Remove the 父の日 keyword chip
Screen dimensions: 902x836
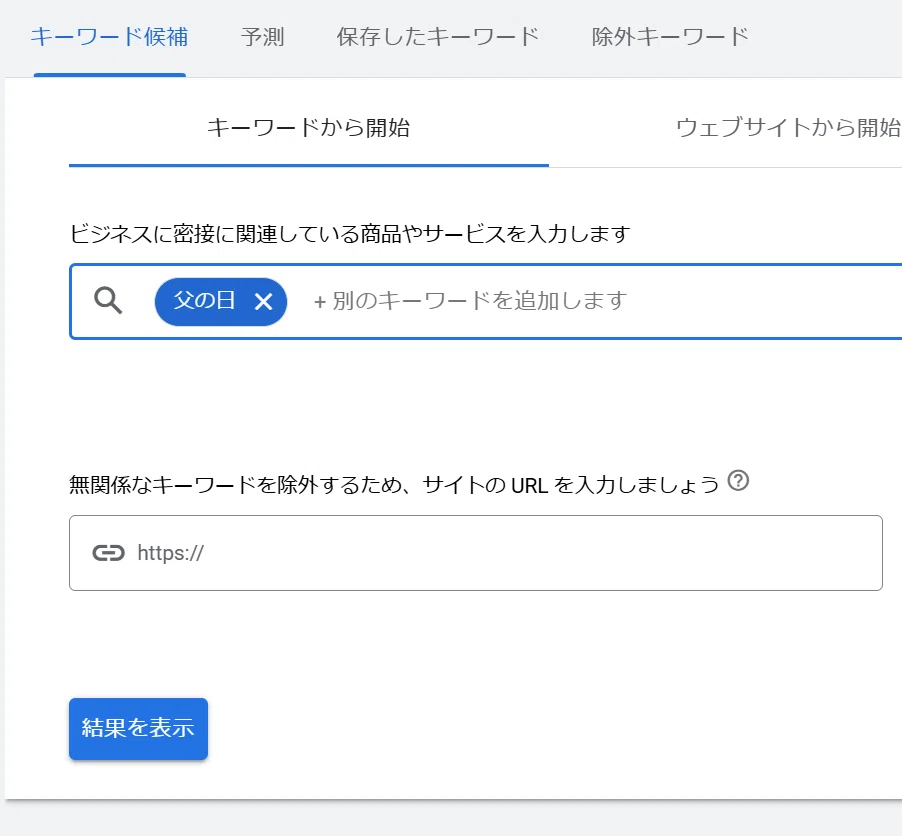[263, 301]
